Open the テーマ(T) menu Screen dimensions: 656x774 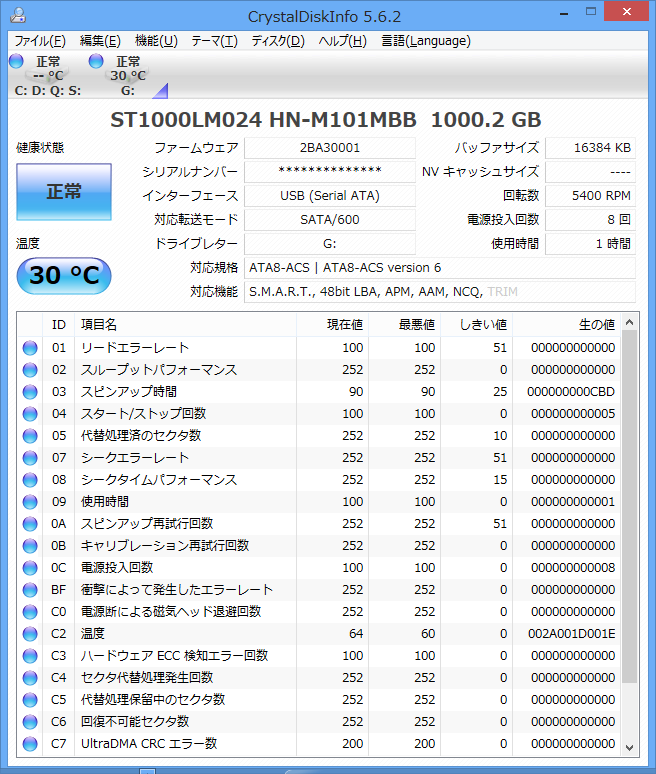(x=214, y=40)
